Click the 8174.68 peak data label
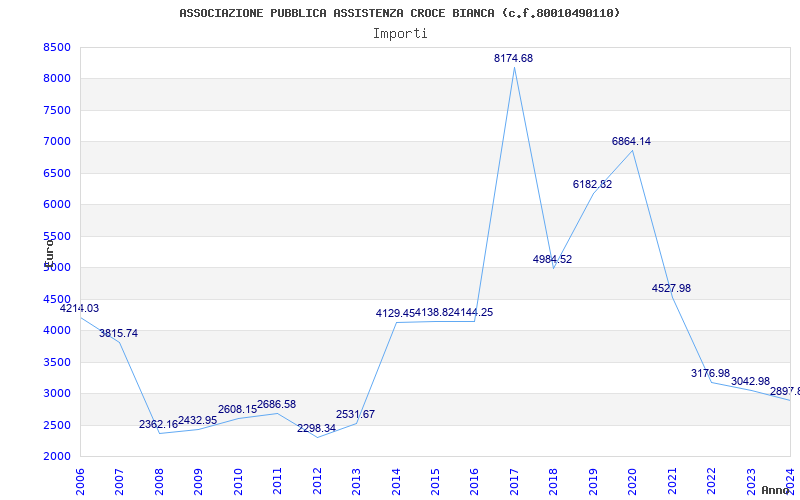Viewport: 800px width, 500px height. (x=513, y=58)
